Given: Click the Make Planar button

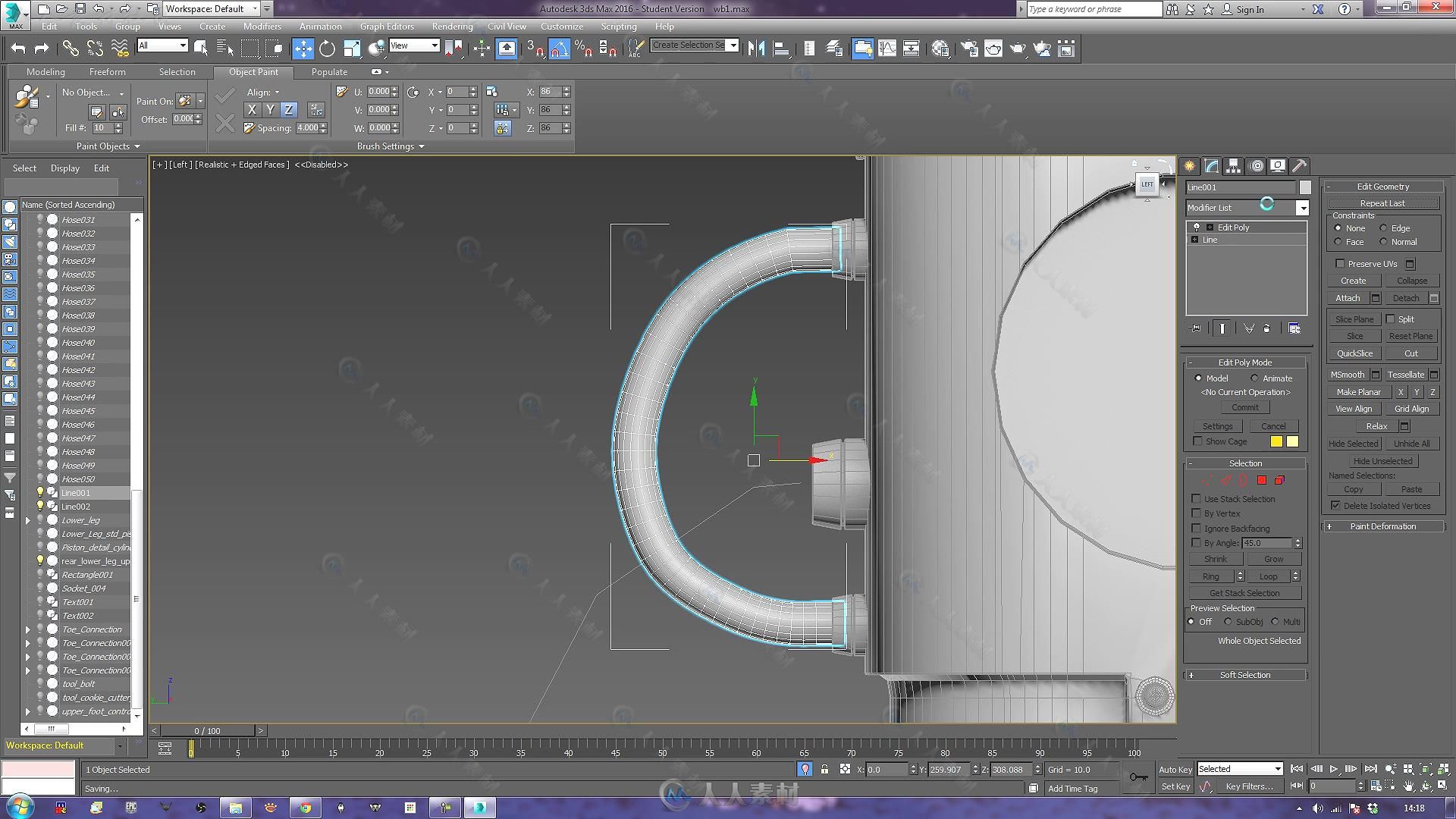Looking at the screenshot, I should [x=1358, y=392].
